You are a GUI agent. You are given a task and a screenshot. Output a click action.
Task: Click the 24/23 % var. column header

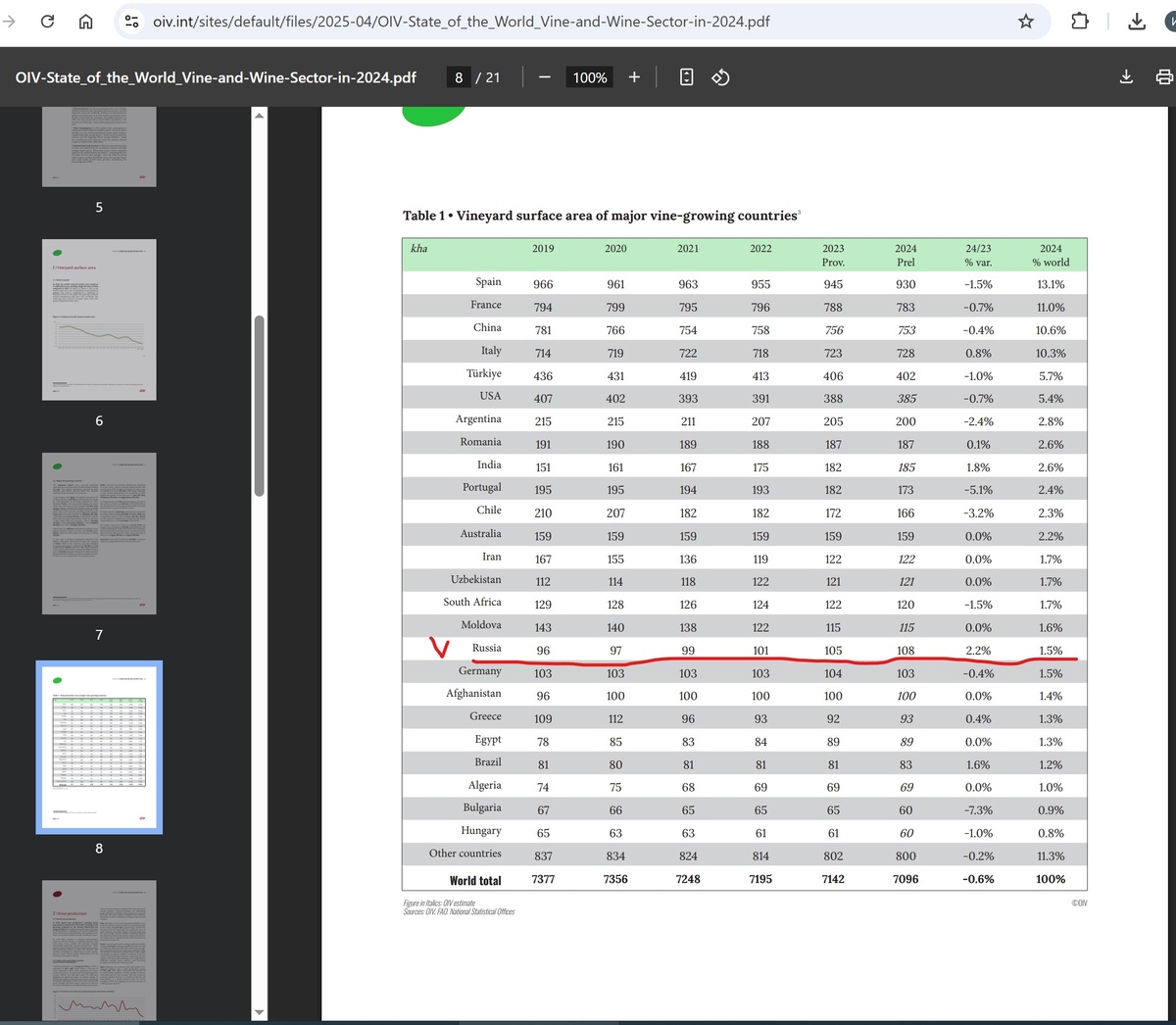[x=978, y=255]
